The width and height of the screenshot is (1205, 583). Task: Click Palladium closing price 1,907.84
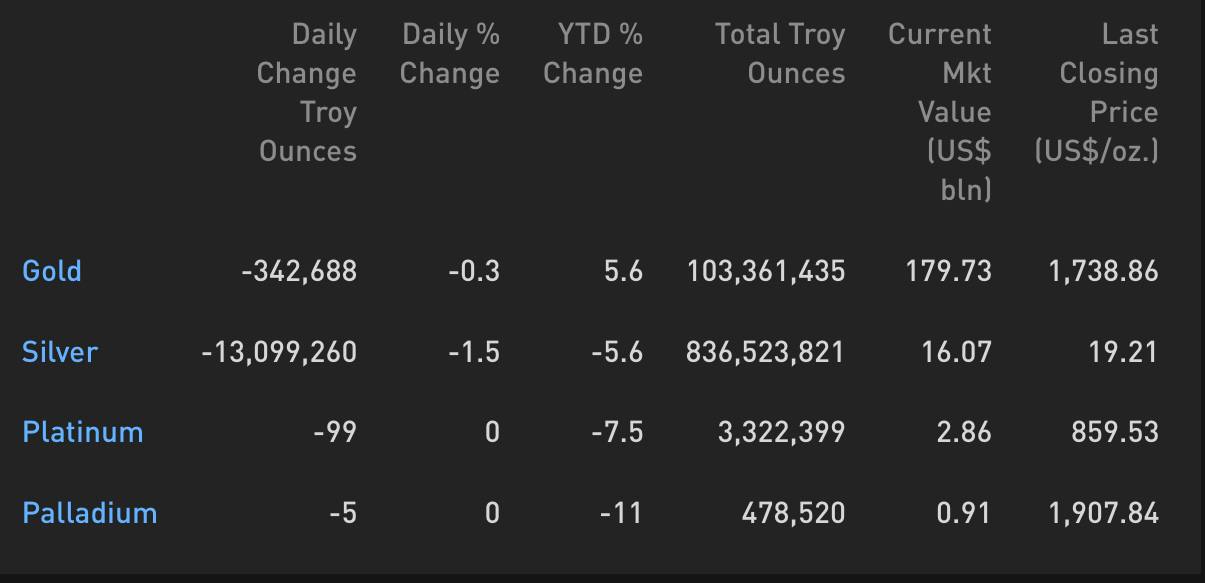1104,513
